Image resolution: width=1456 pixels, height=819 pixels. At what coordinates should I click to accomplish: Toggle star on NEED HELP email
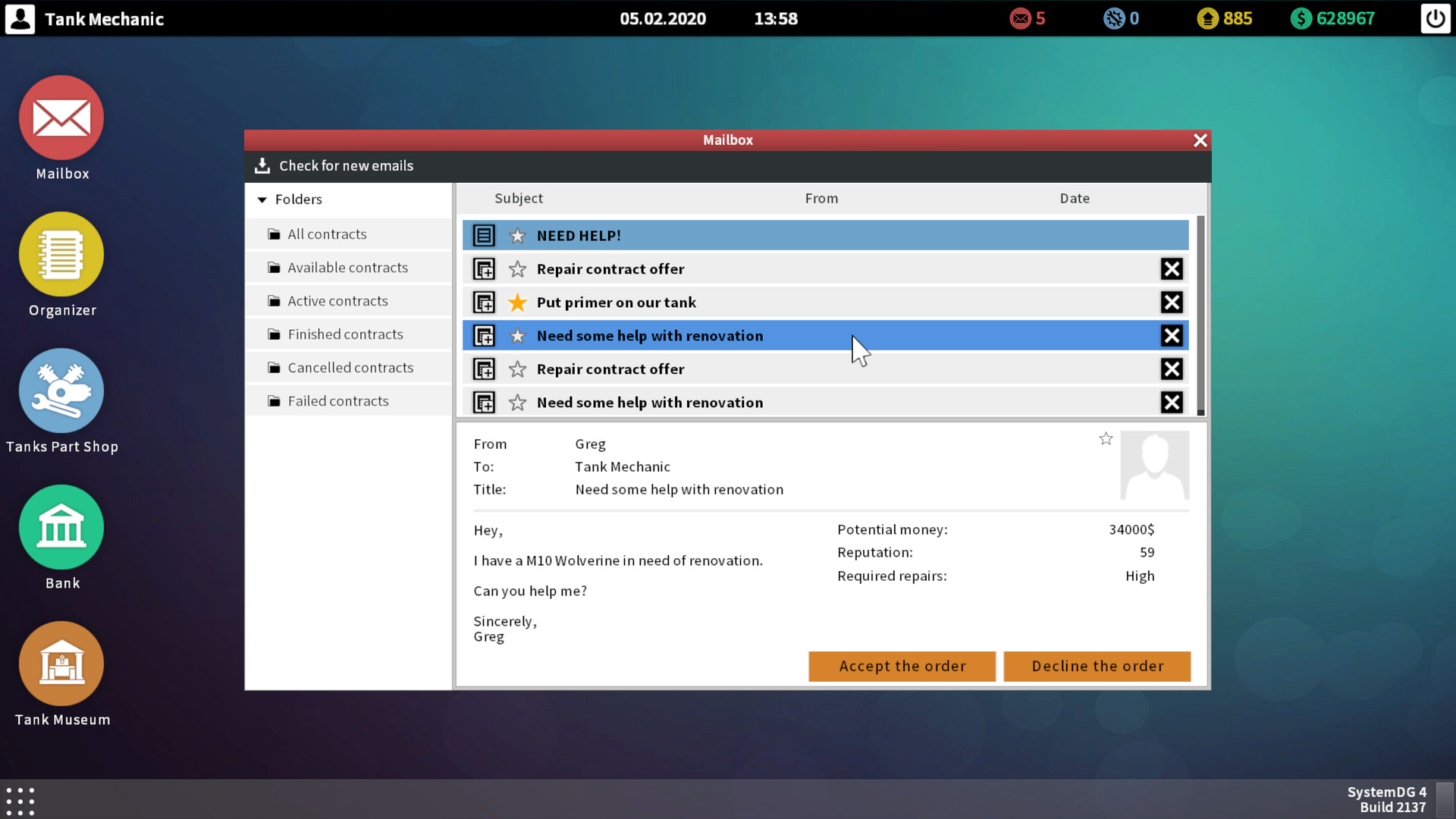click(x=517, y=235)
